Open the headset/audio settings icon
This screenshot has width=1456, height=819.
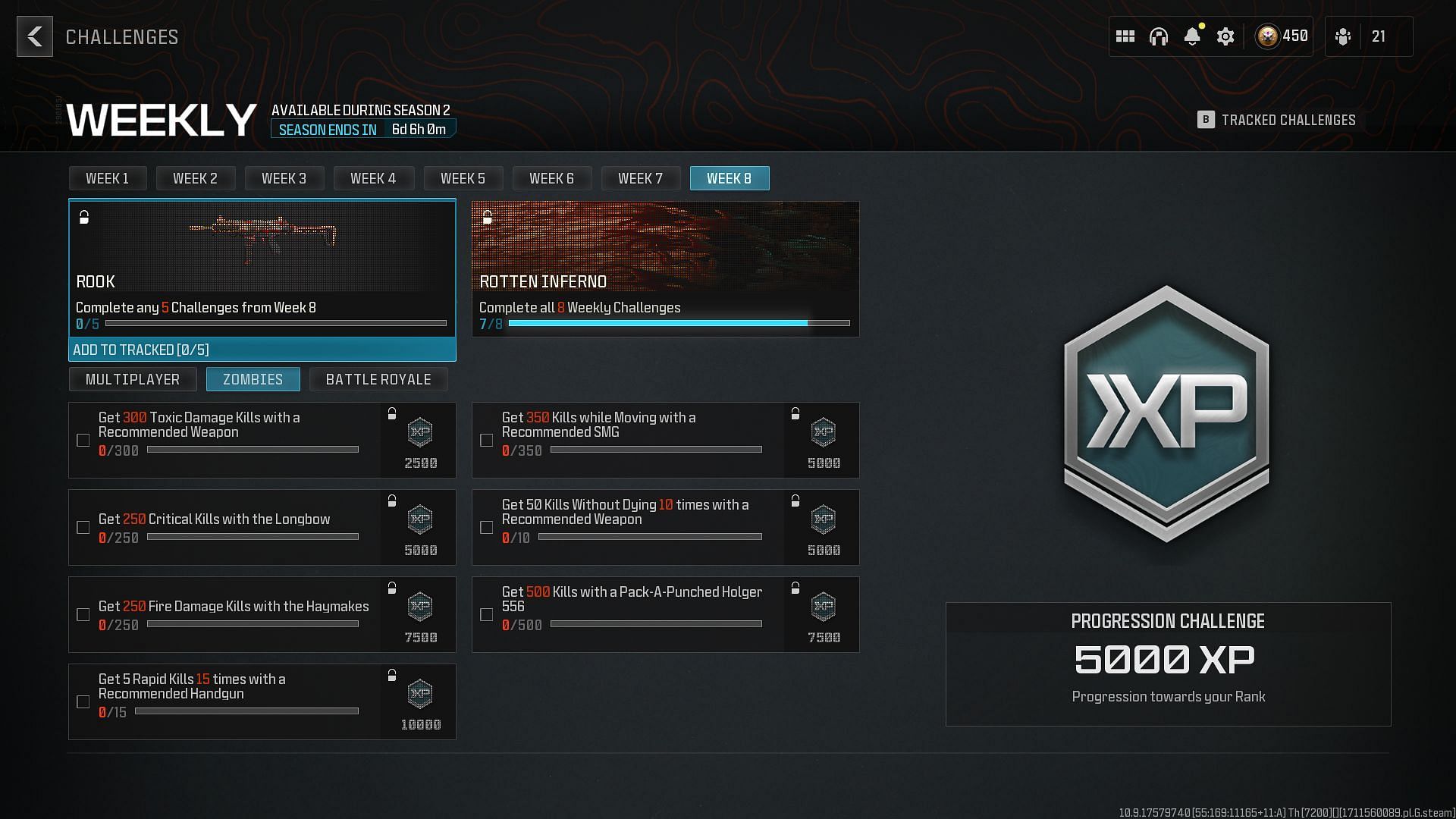(x=1159, y=36)
